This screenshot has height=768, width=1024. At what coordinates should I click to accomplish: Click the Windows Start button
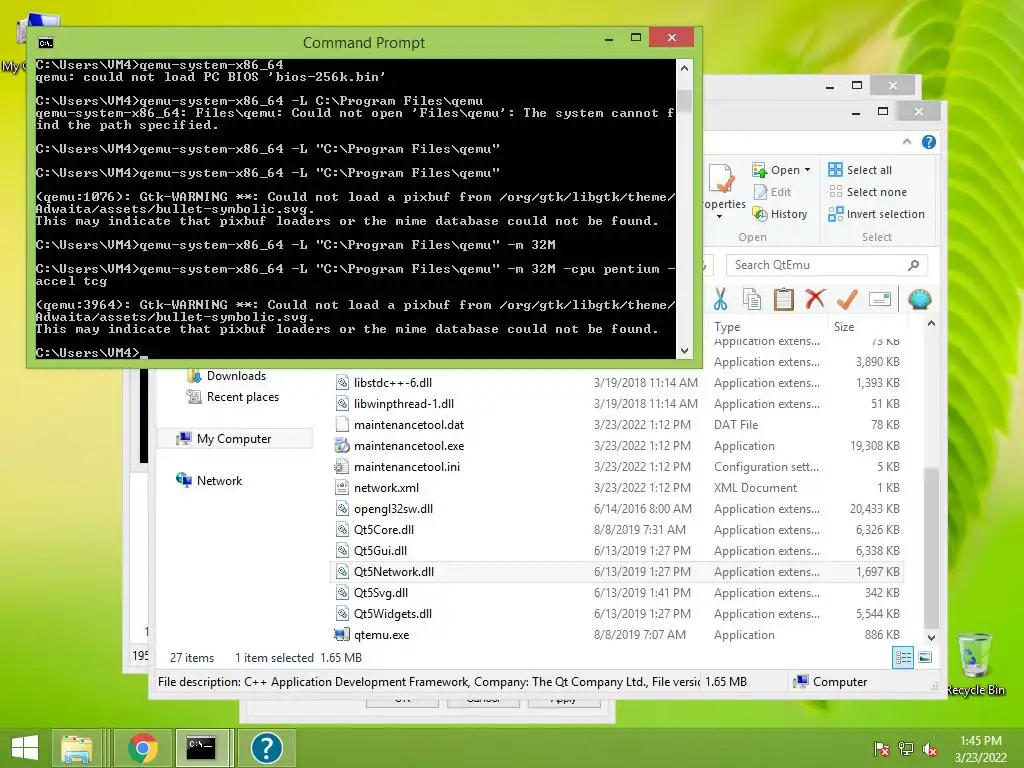pyautogui.click(x=25, y=748)
